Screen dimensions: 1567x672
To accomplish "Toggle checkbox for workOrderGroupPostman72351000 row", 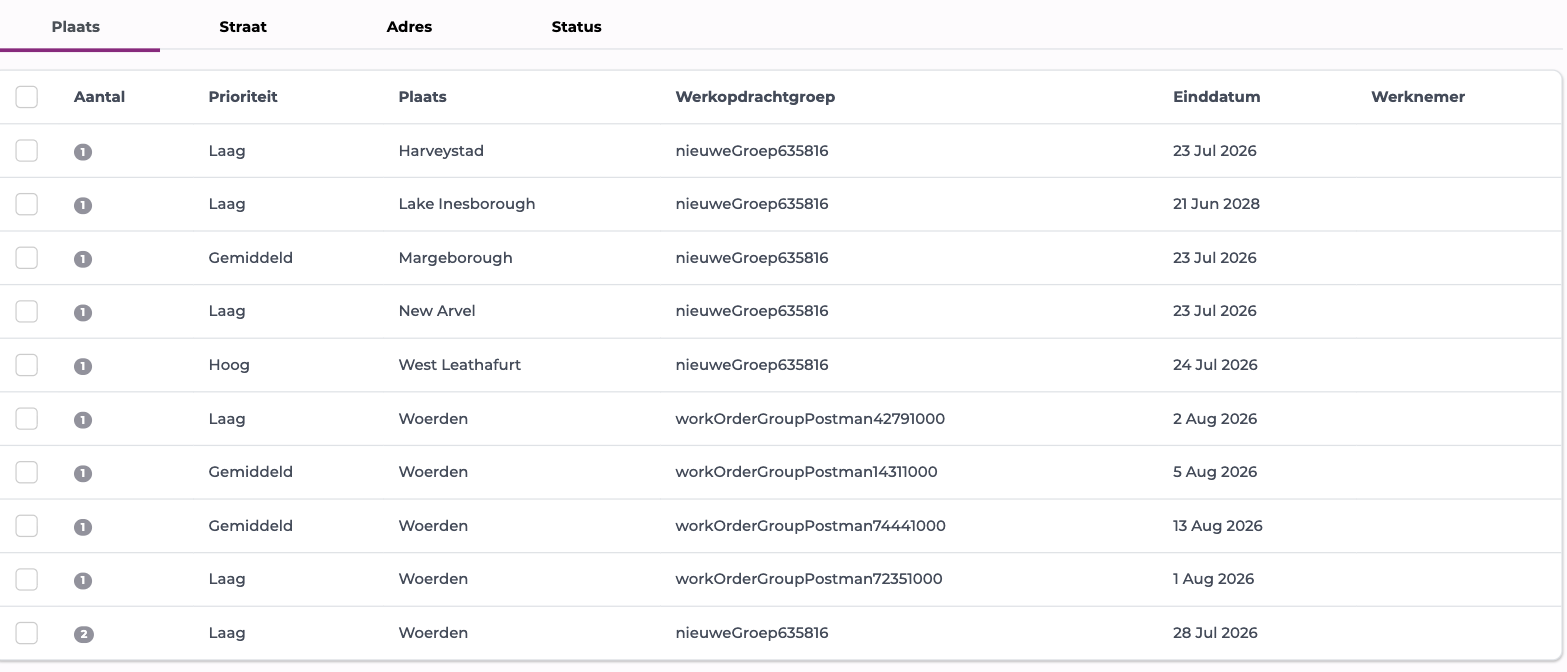I will (x=27, y=579).
